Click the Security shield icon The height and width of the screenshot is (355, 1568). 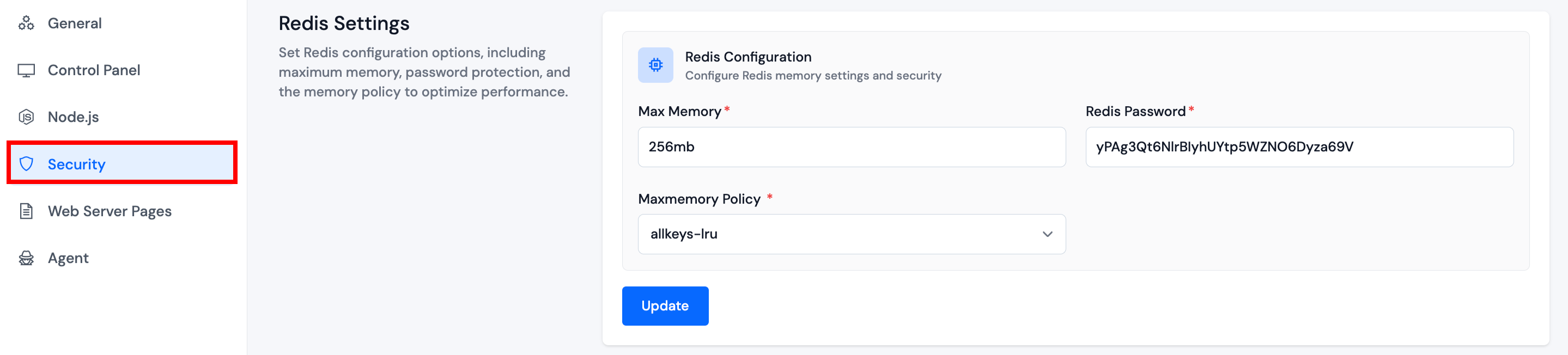tap(26, 163)
